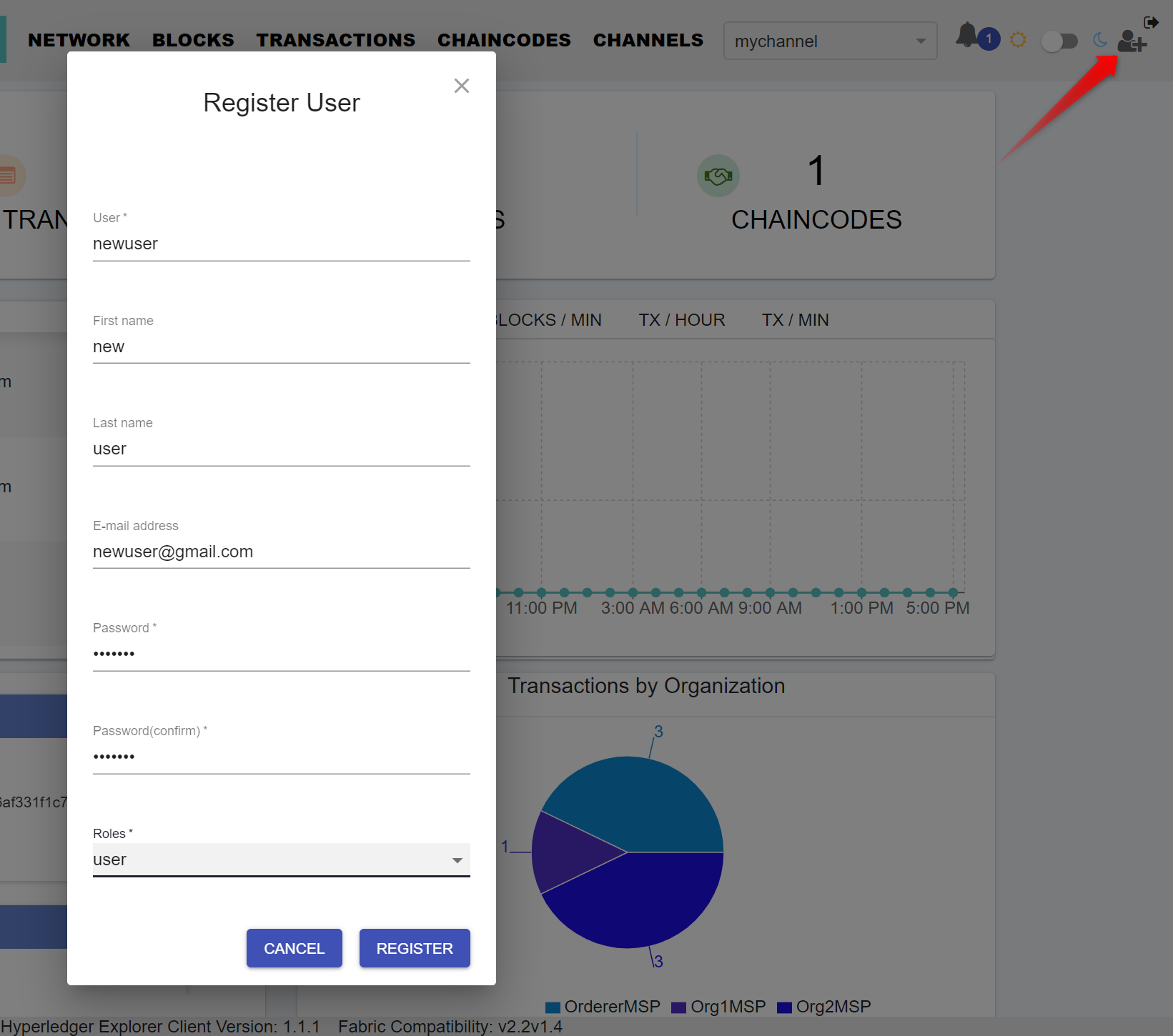This screenshot has height=1036, width=1173.
Task: Click the Password(confirm) field
Action: (282, 757)
